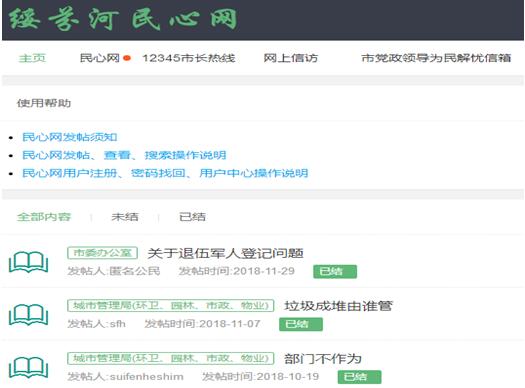Viewport: 525px width, 388px height.
Task: Open book icon for 部门不作为 post
Action: [x=28, y=367]
